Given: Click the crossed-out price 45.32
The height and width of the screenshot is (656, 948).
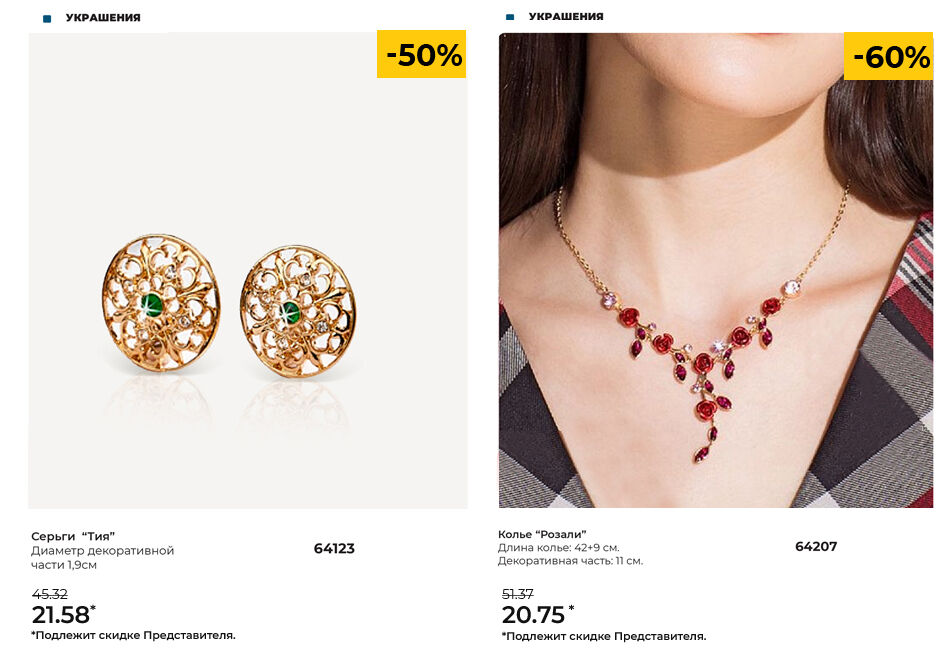Looking at the screenshot, I should (x=50, y=594).
